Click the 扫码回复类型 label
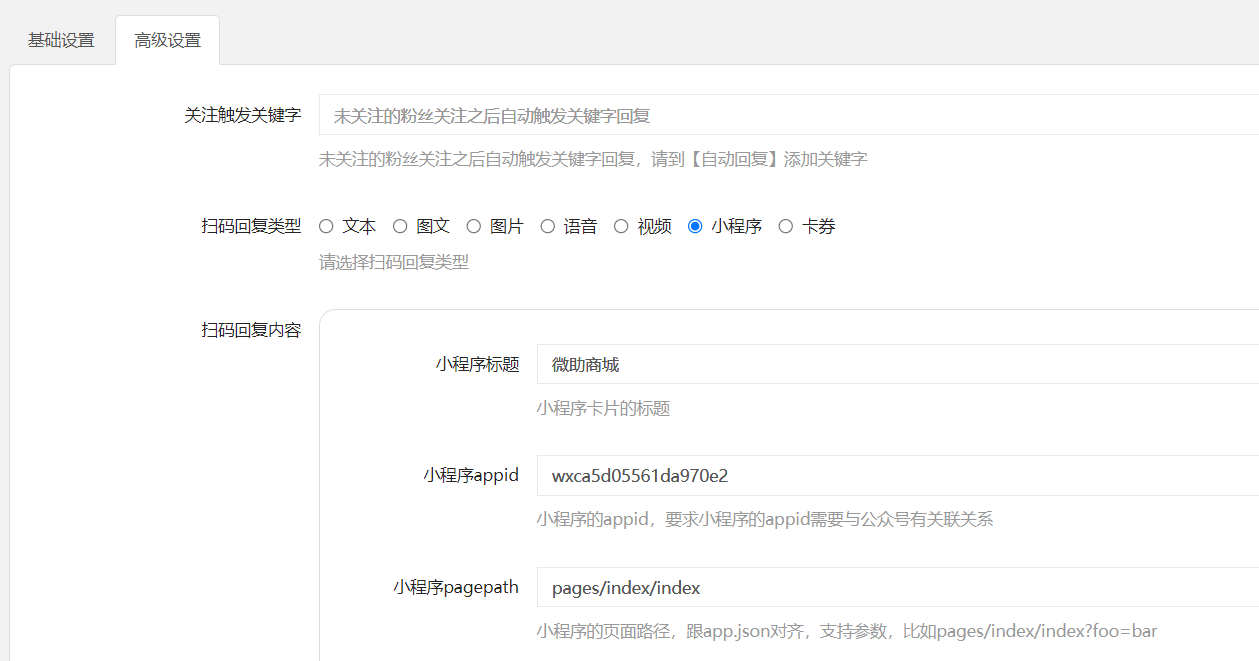 click(x=251, y=226)
